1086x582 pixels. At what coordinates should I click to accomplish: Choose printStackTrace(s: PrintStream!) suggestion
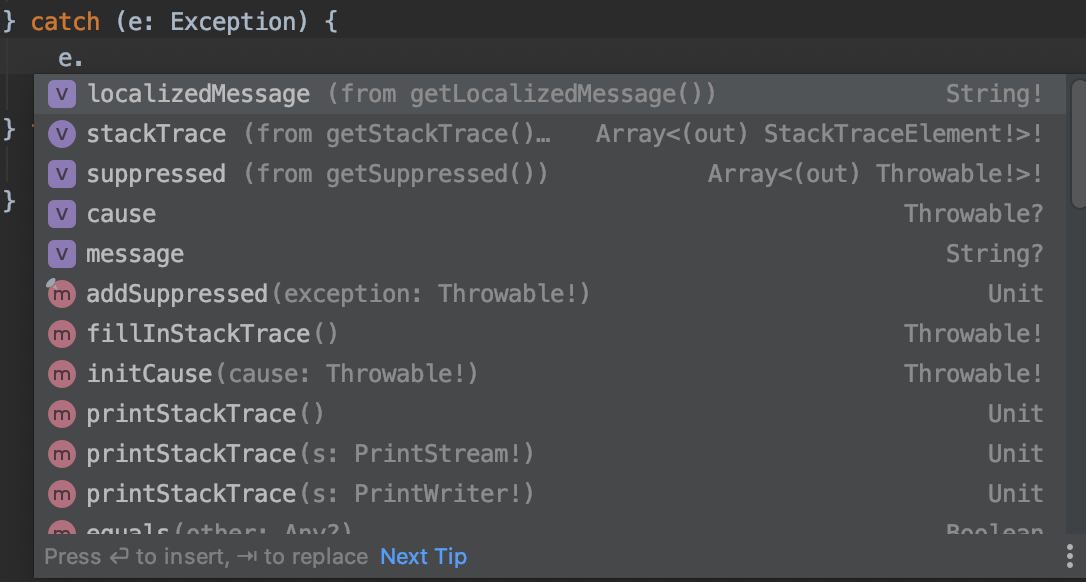click(550, 454)
